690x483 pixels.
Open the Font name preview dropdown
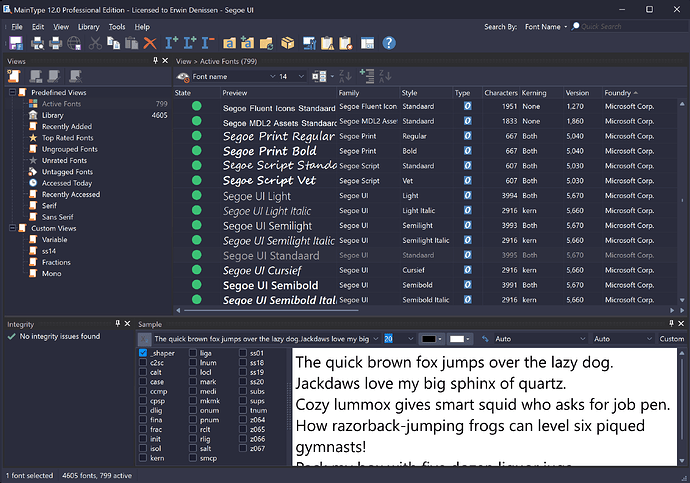[271, 76]
